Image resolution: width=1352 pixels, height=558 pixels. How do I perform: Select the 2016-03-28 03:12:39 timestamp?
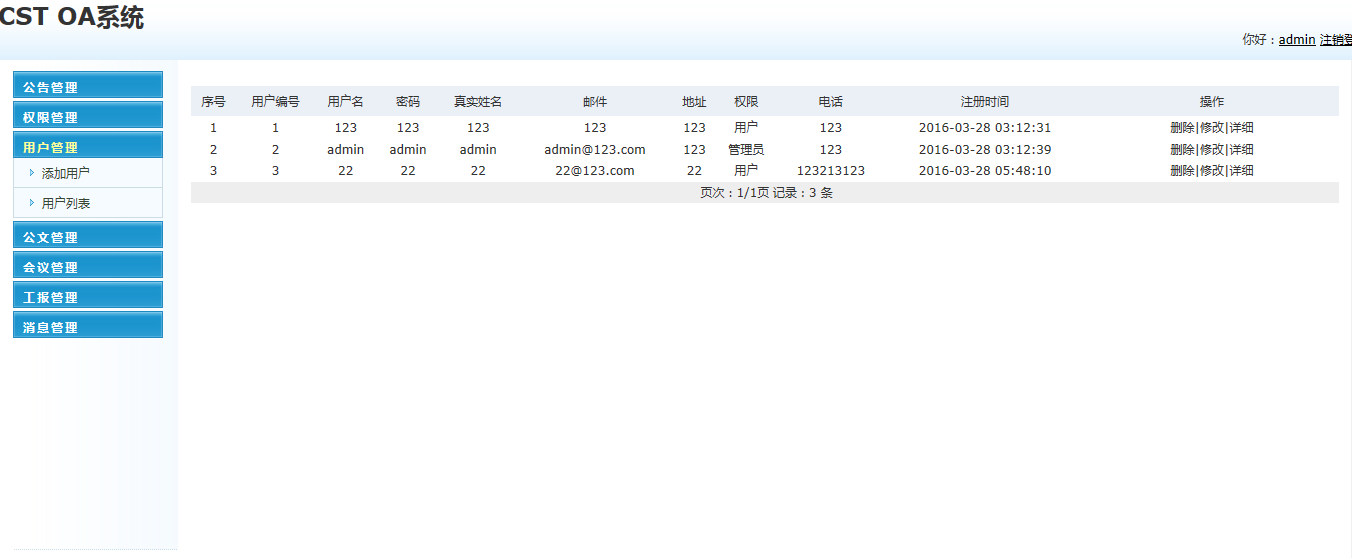pos(985,150)
